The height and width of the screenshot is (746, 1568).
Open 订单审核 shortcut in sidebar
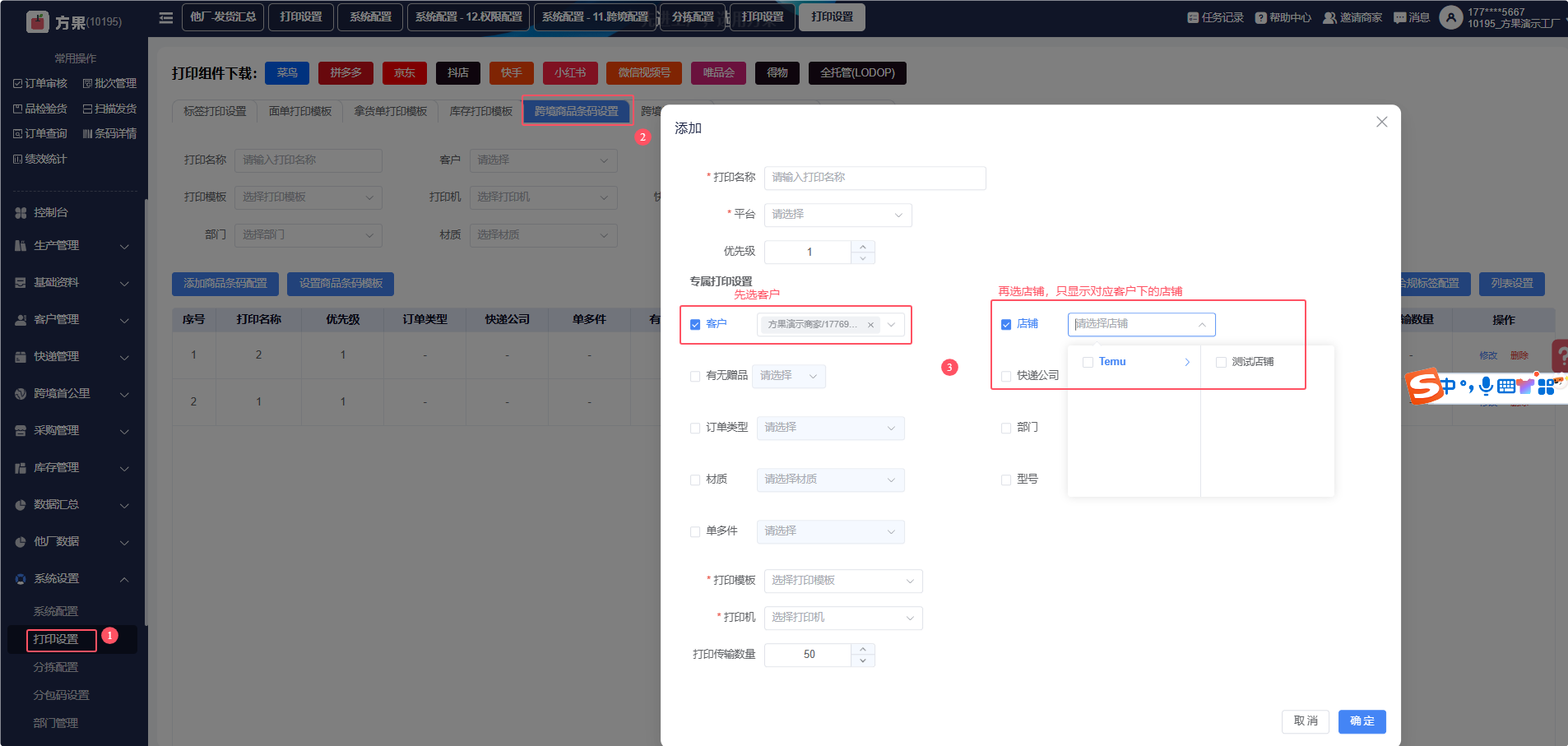pyautogui.click(x=40, y=83)
